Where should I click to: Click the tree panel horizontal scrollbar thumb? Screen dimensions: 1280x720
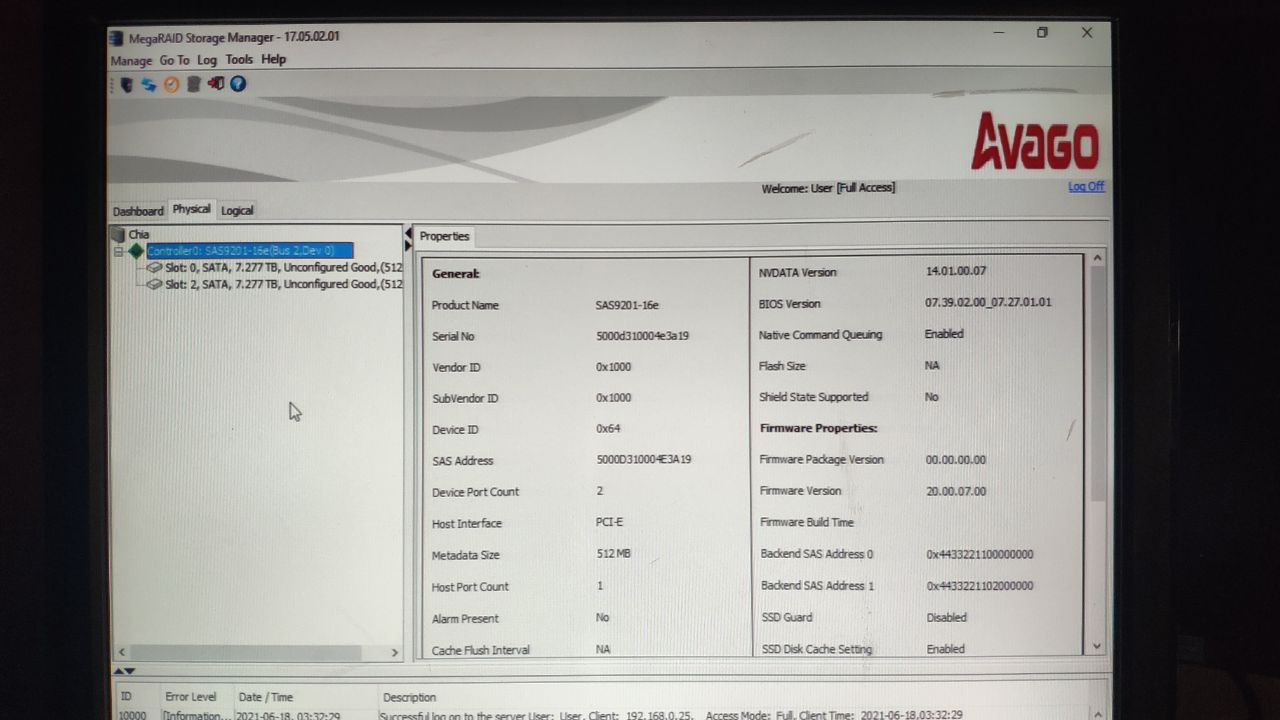(246, 652)
